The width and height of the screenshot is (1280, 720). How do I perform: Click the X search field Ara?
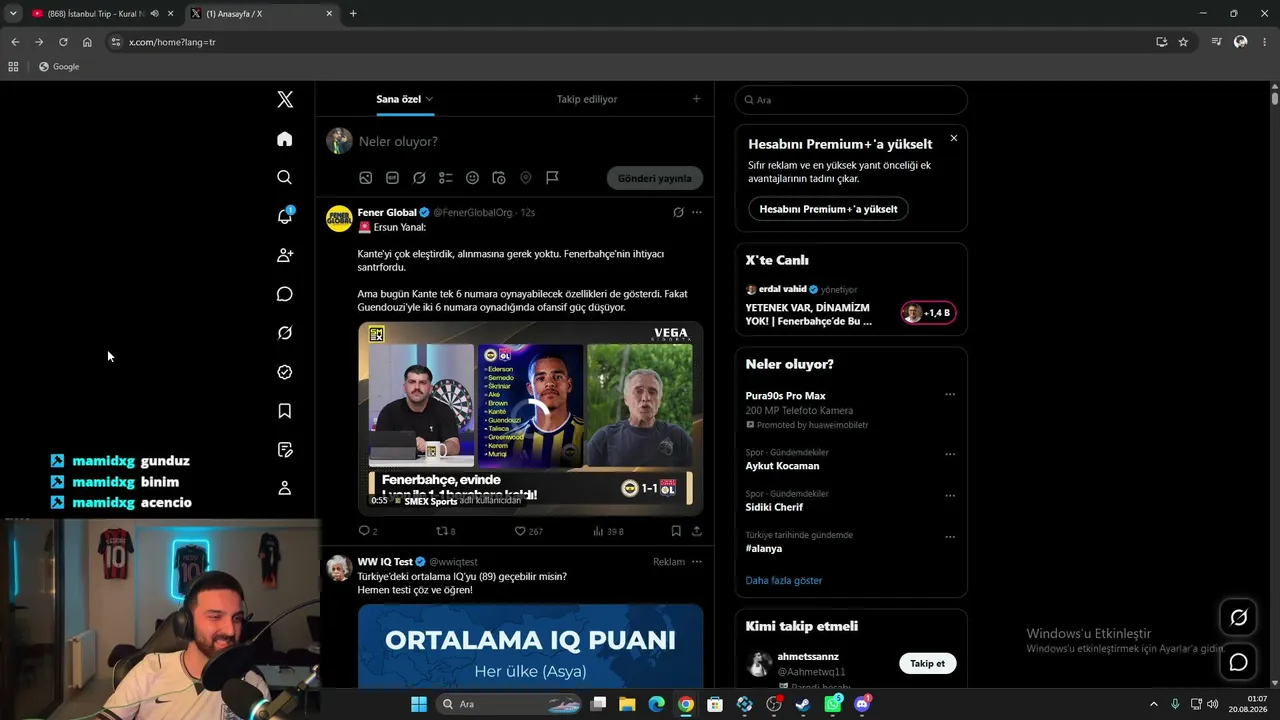851,100
